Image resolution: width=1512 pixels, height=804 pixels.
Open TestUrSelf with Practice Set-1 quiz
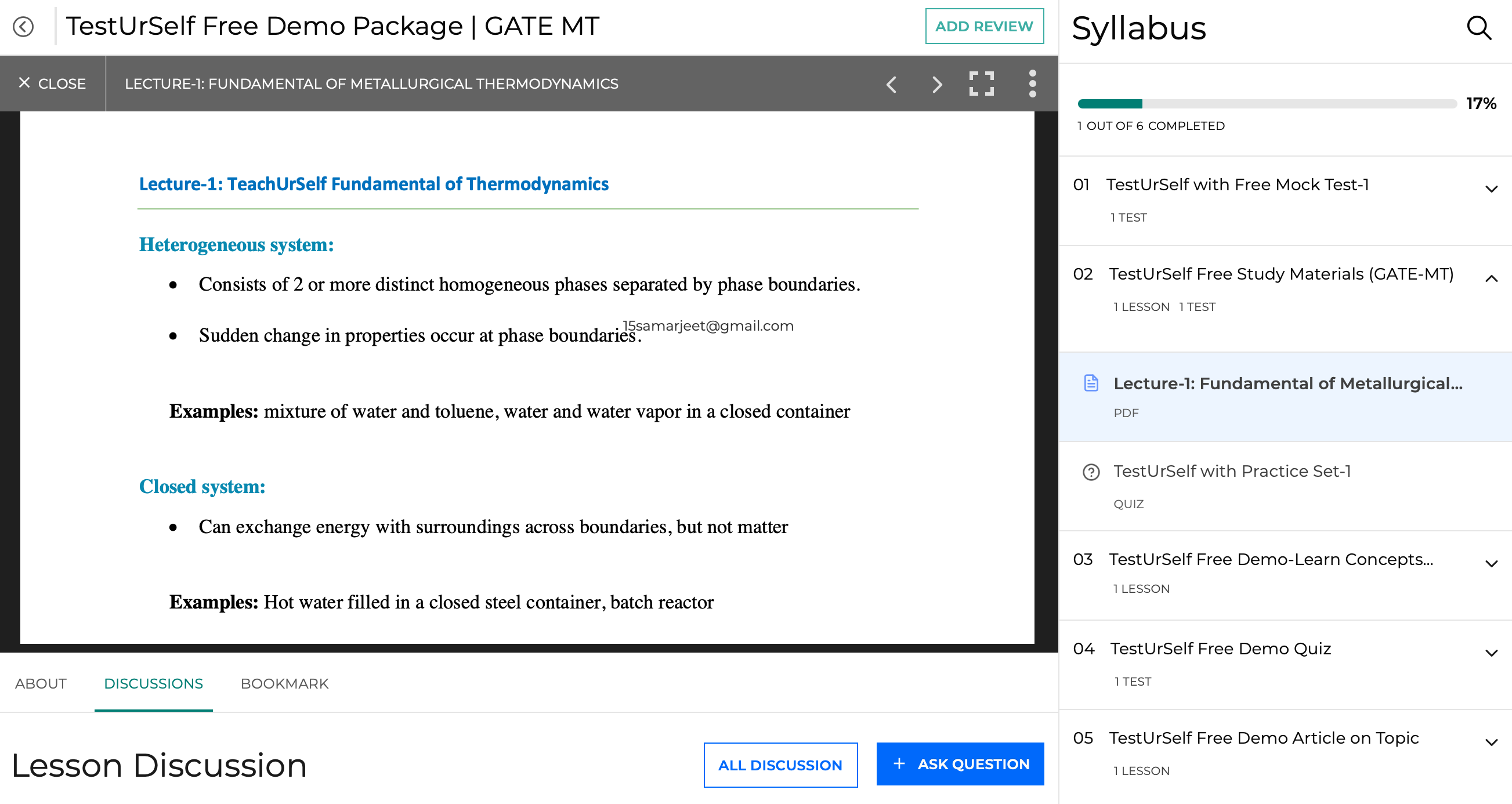[x=1285, y=486]
